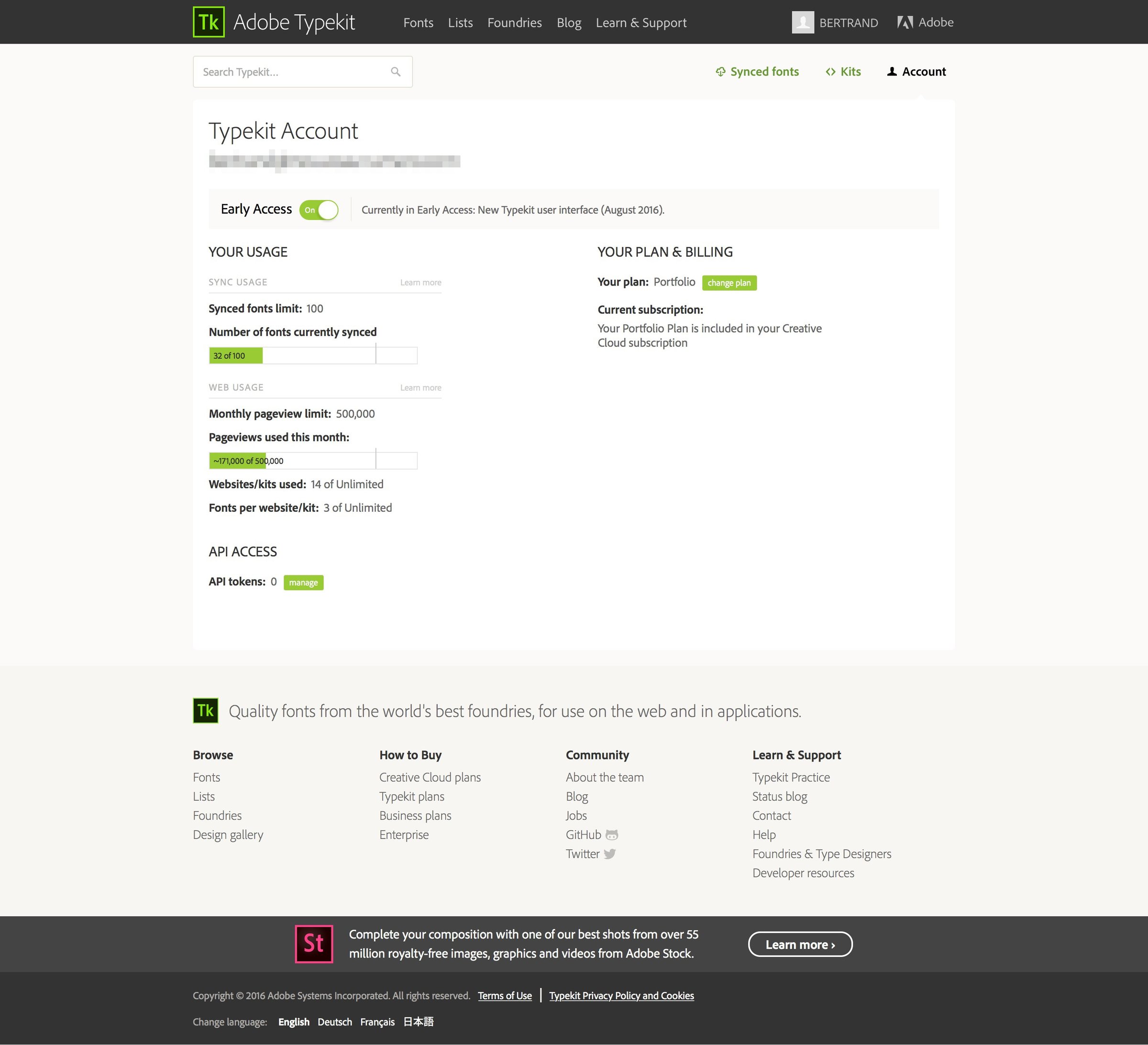The image size is (1148, 1045).
Task: Click the Adobe Stock Learn more button
Action: tap(801, 945)
